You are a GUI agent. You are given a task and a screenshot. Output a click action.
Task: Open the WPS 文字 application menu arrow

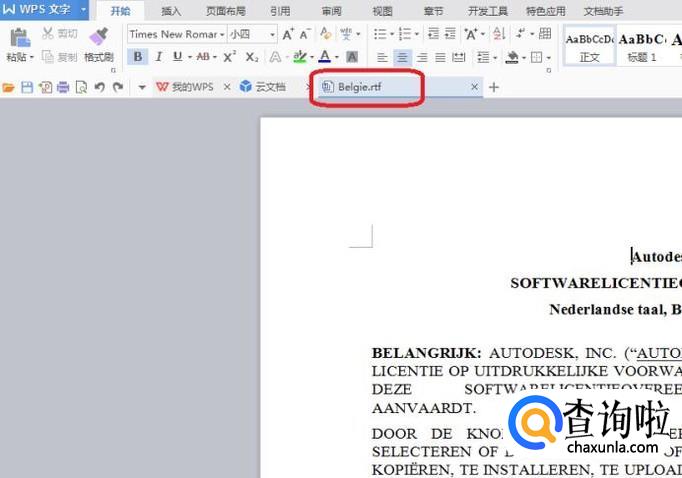[x=83, y=9]
